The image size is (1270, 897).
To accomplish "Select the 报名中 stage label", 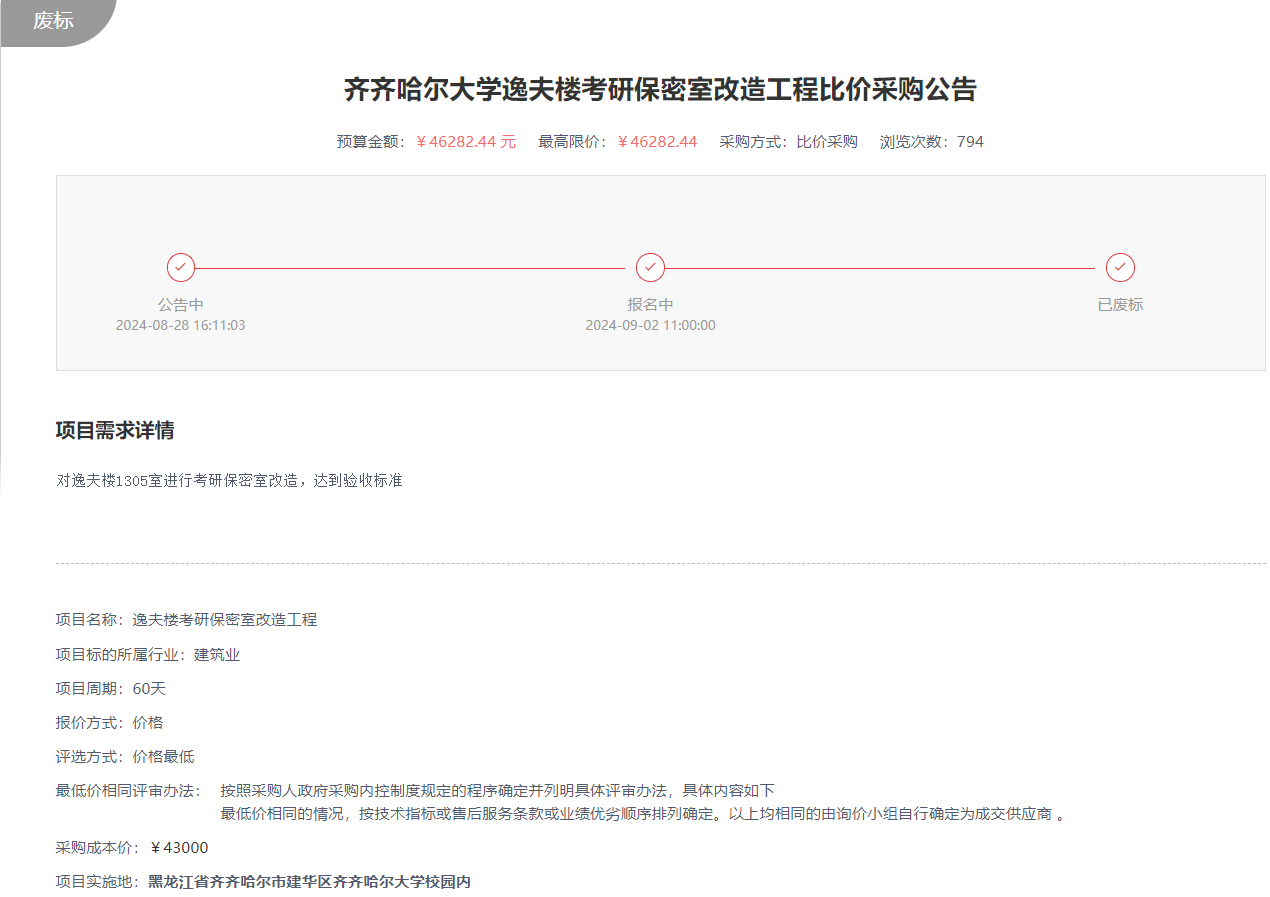I will tap(650, 305).
